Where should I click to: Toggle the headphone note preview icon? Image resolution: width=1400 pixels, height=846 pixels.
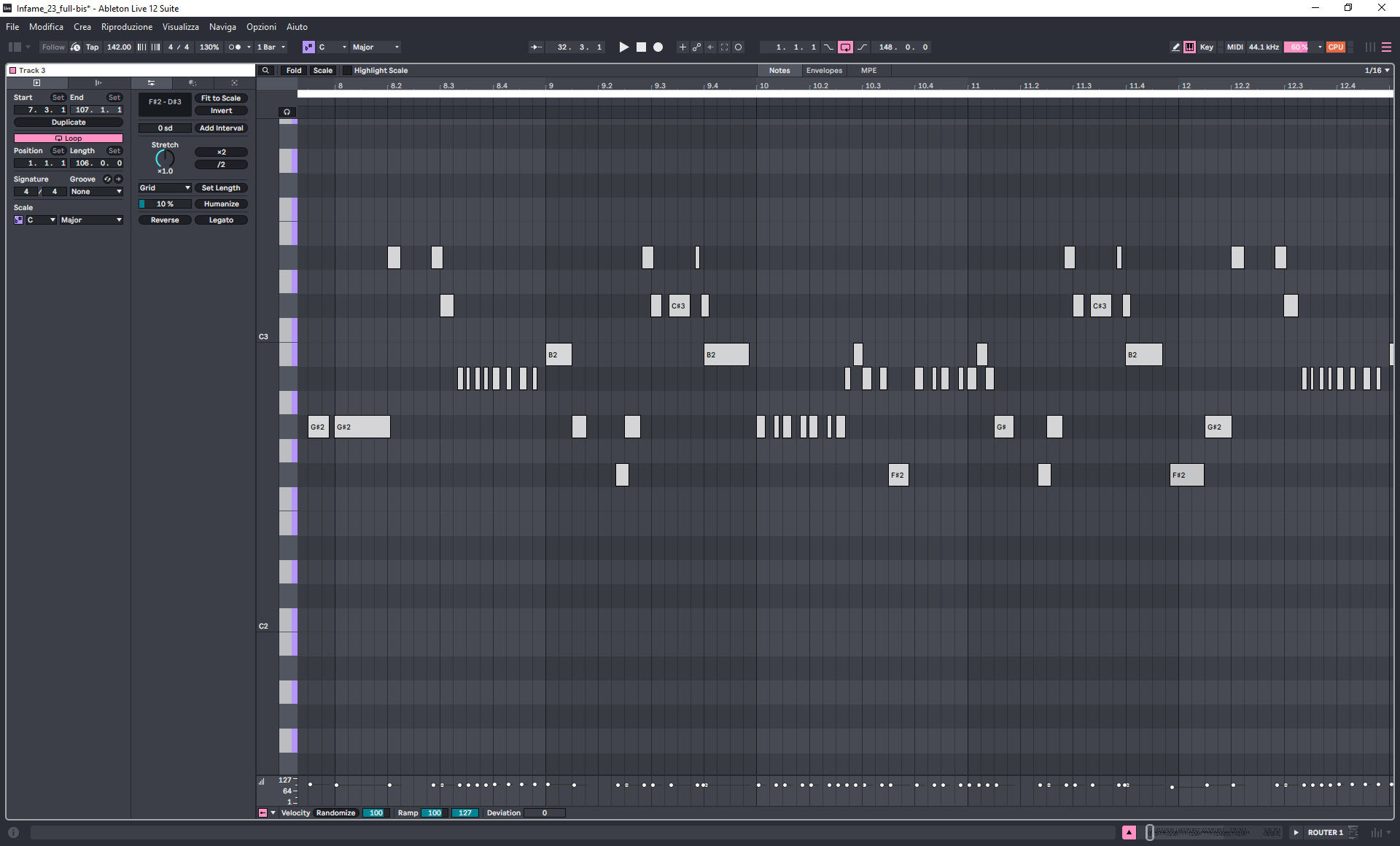[x=287, y=112]
